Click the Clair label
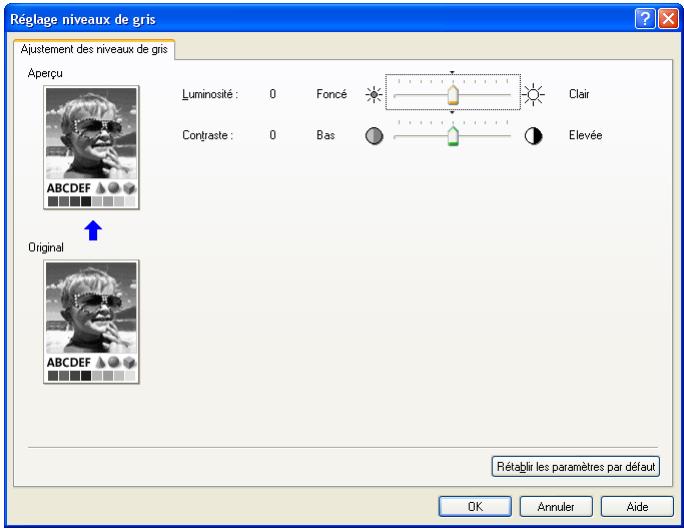 tap(579, 94)
